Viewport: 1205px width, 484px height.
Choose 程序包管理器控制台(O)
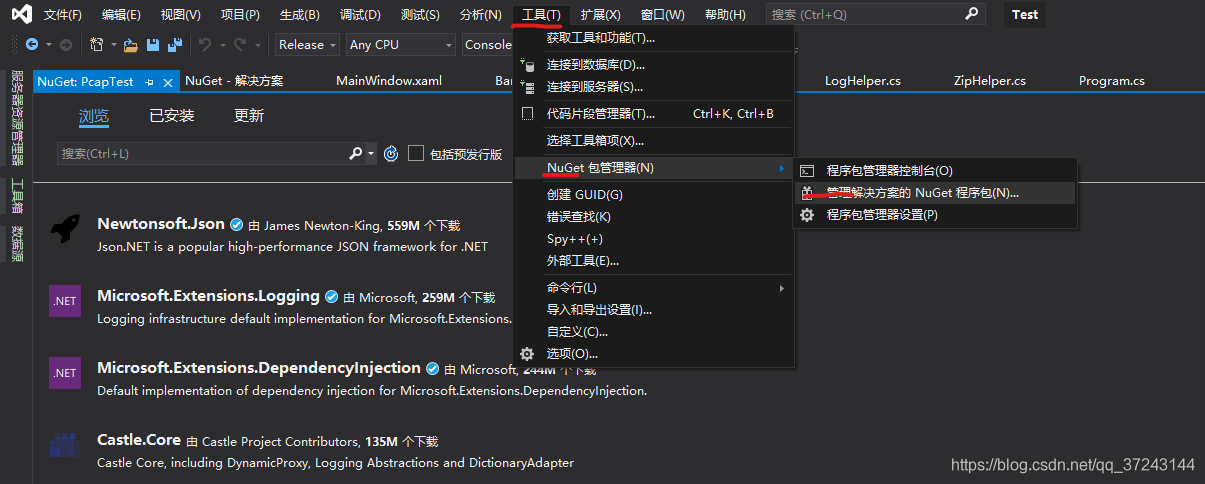click(x=935, y=171)
